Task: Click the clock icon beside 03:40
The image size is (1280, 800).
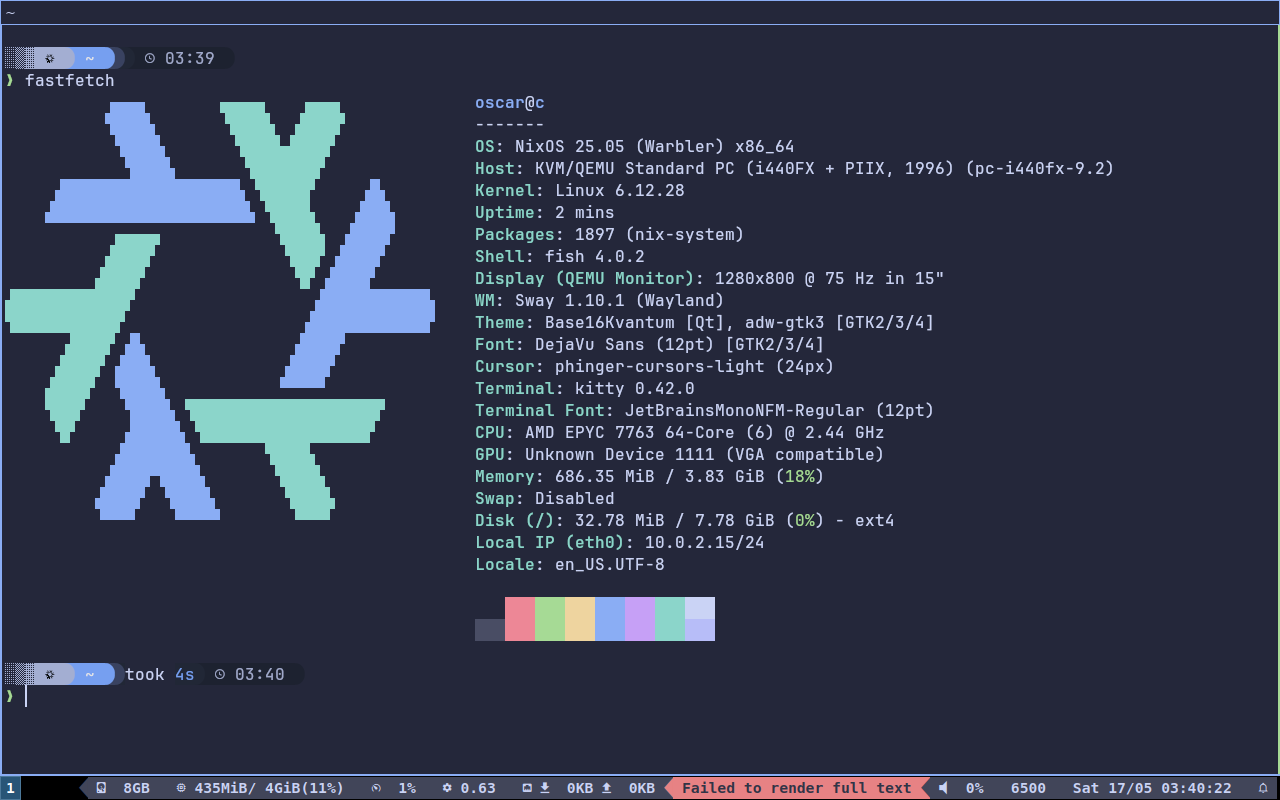Action: pos(220,674)
